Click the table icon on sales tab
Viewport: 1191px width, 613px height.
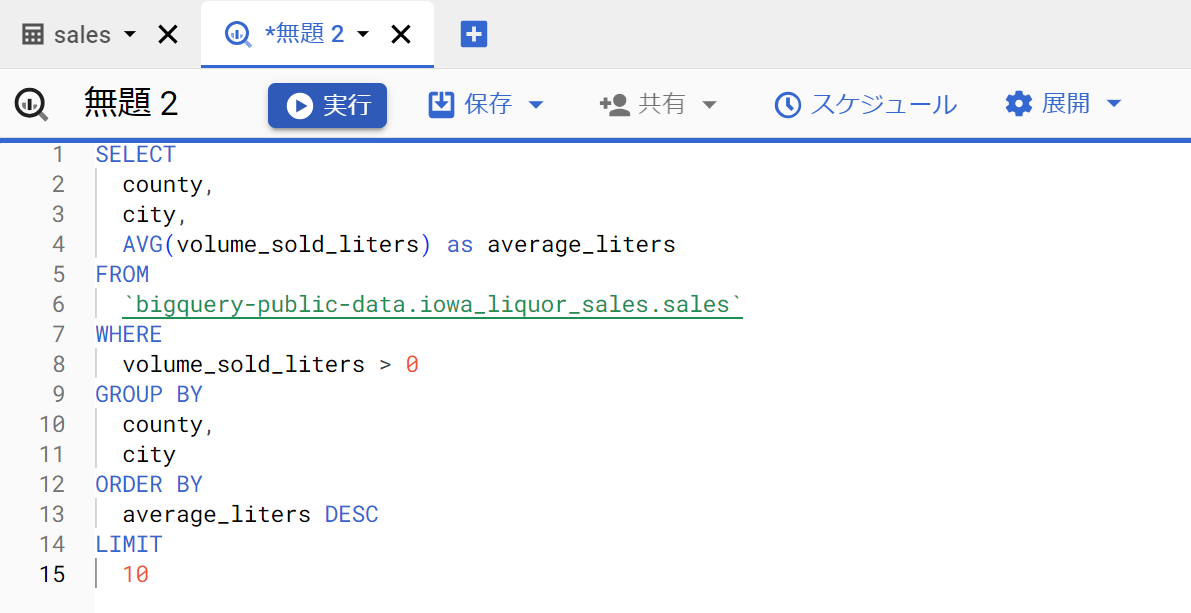(33, 34)
